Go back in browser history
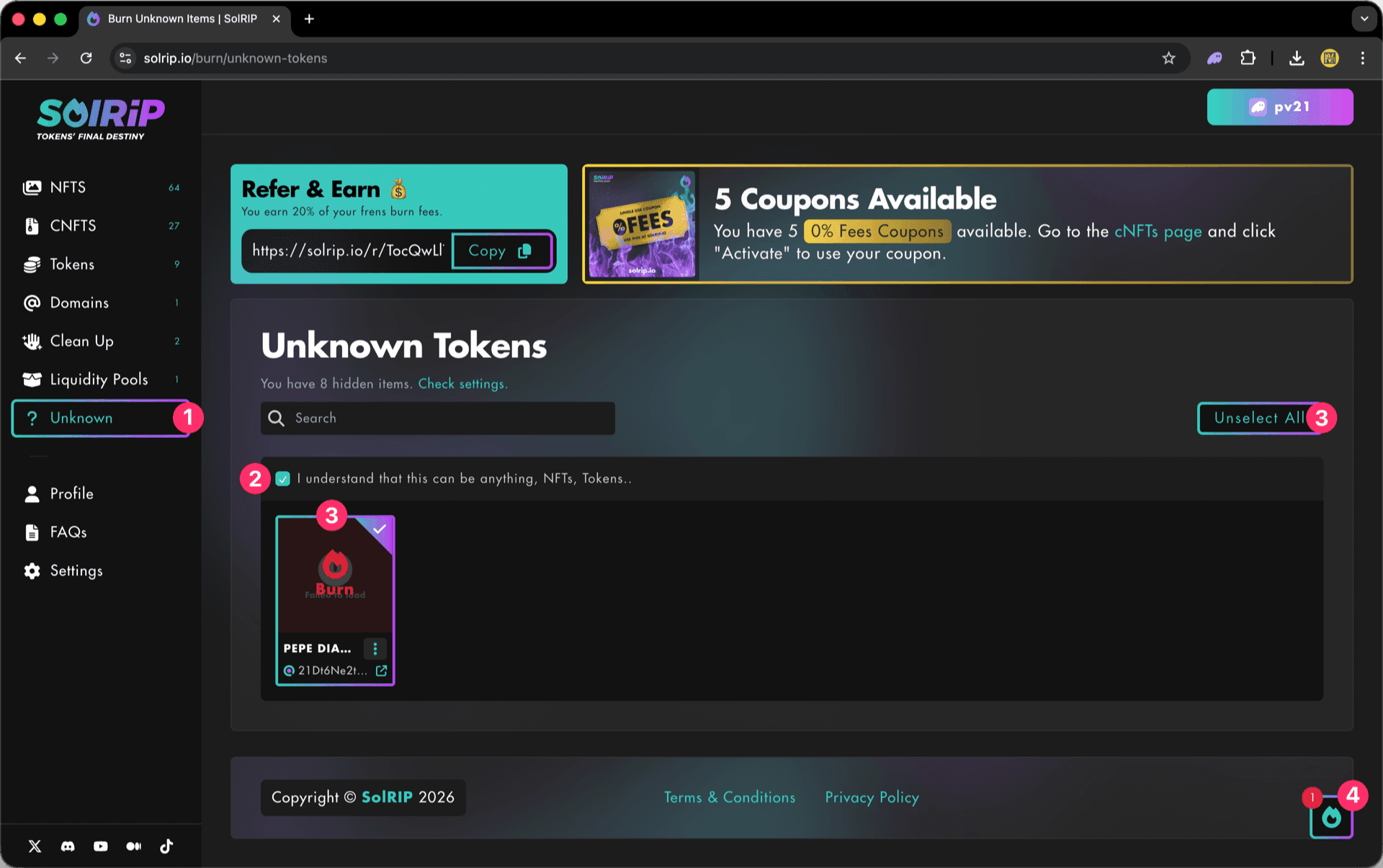Viewport: 1383px width, 868px height. point(21,58)
